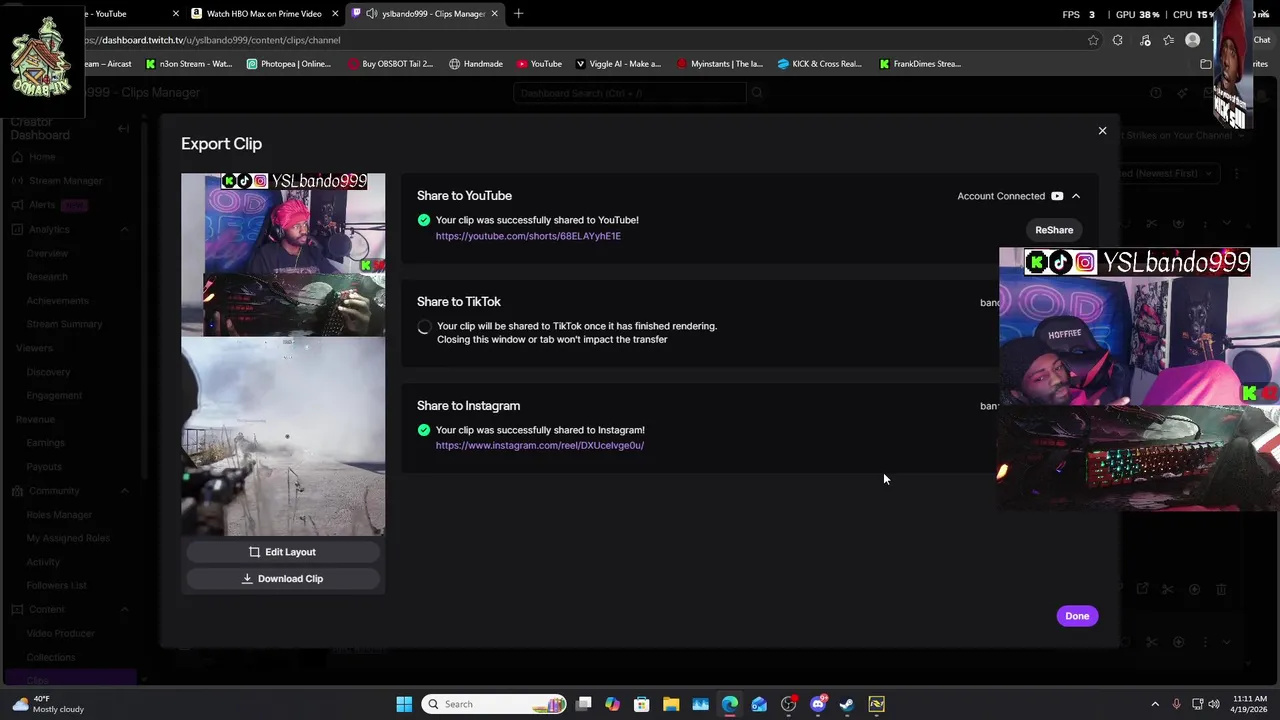
Task: Open File Explorer from the taskbar
Action: point(671,704)
